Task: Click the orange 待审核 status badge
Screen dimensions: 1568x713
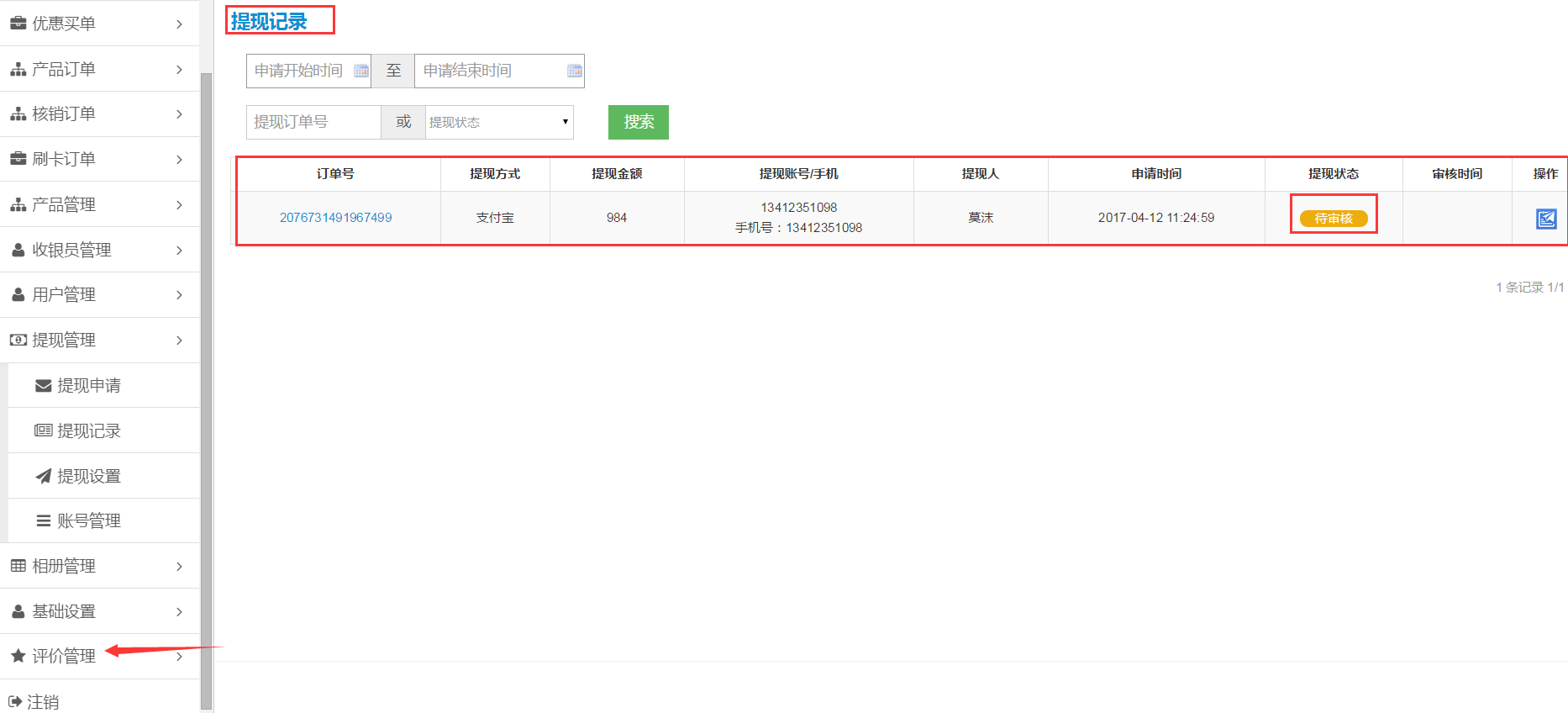Action: pyautogui.click(x=1334, y=219)
